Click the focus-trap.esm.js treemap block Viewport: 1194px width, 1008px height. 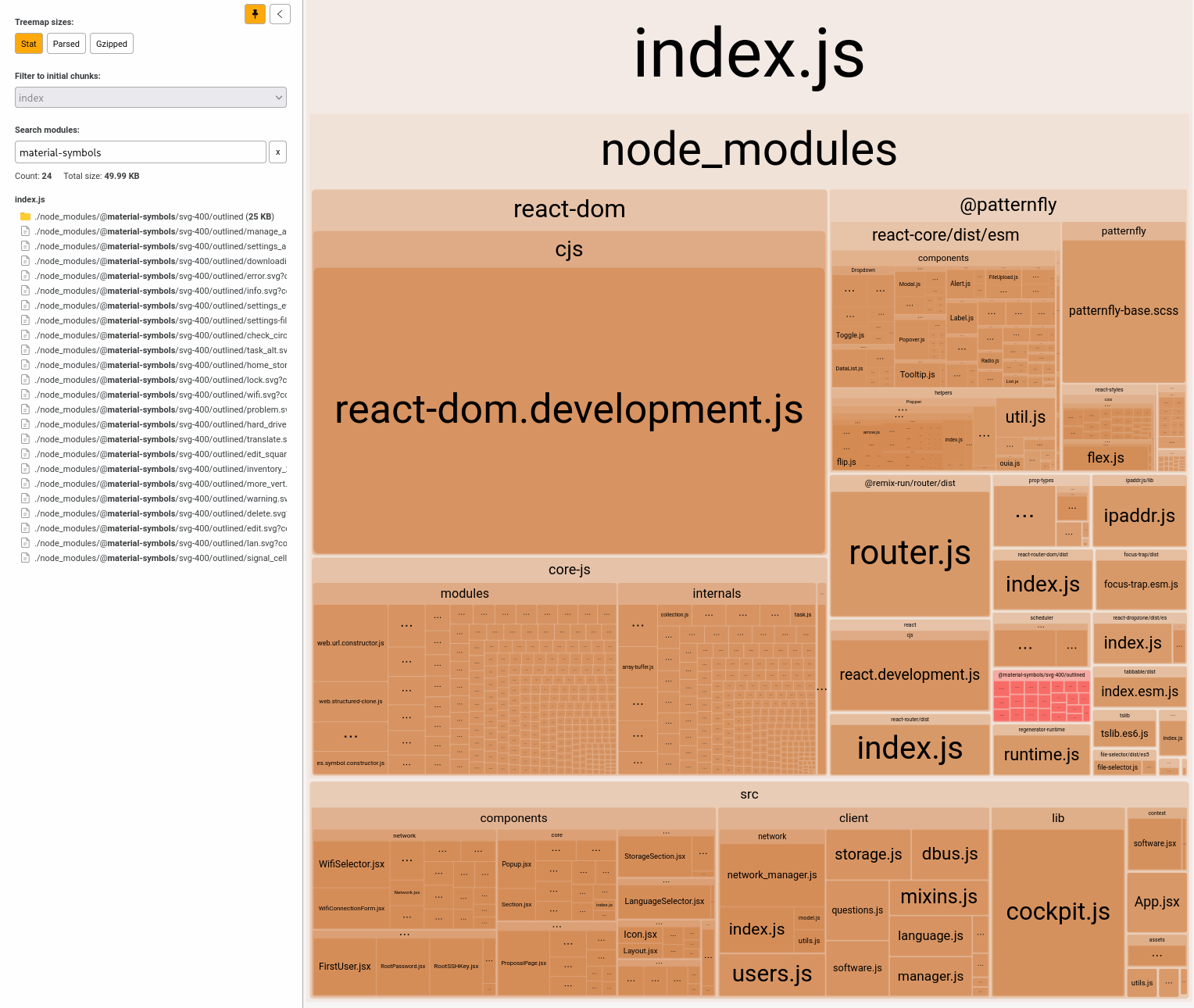1141,584
